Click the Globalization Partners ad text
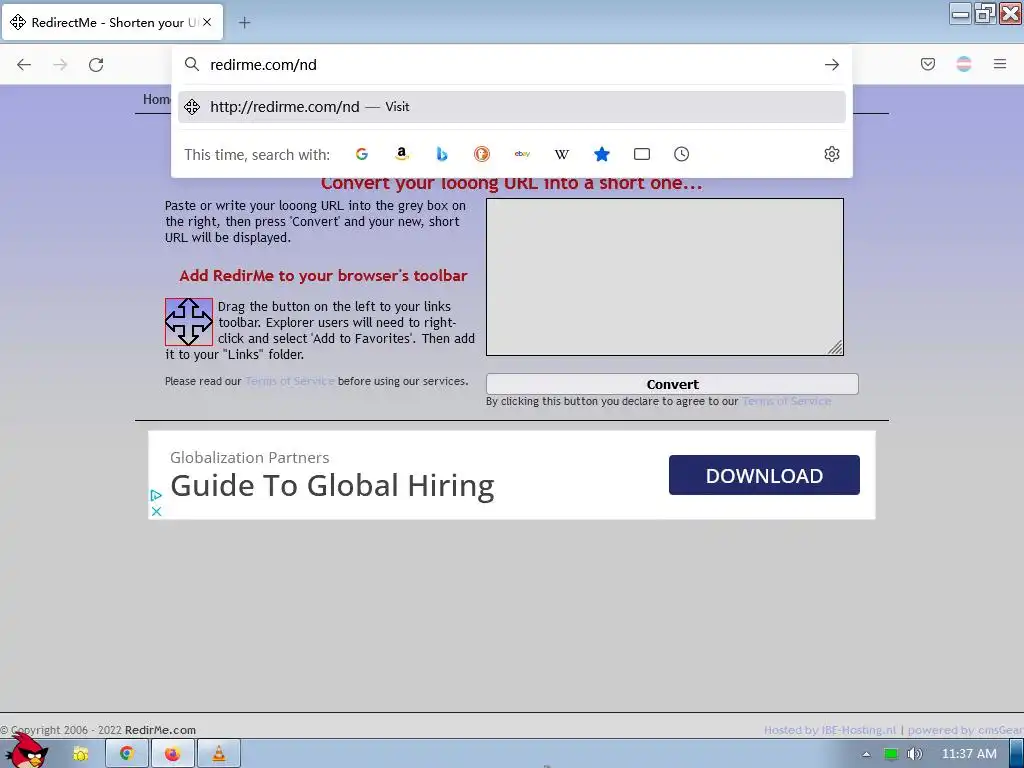 pyautogui.click(x=249, y=458)
